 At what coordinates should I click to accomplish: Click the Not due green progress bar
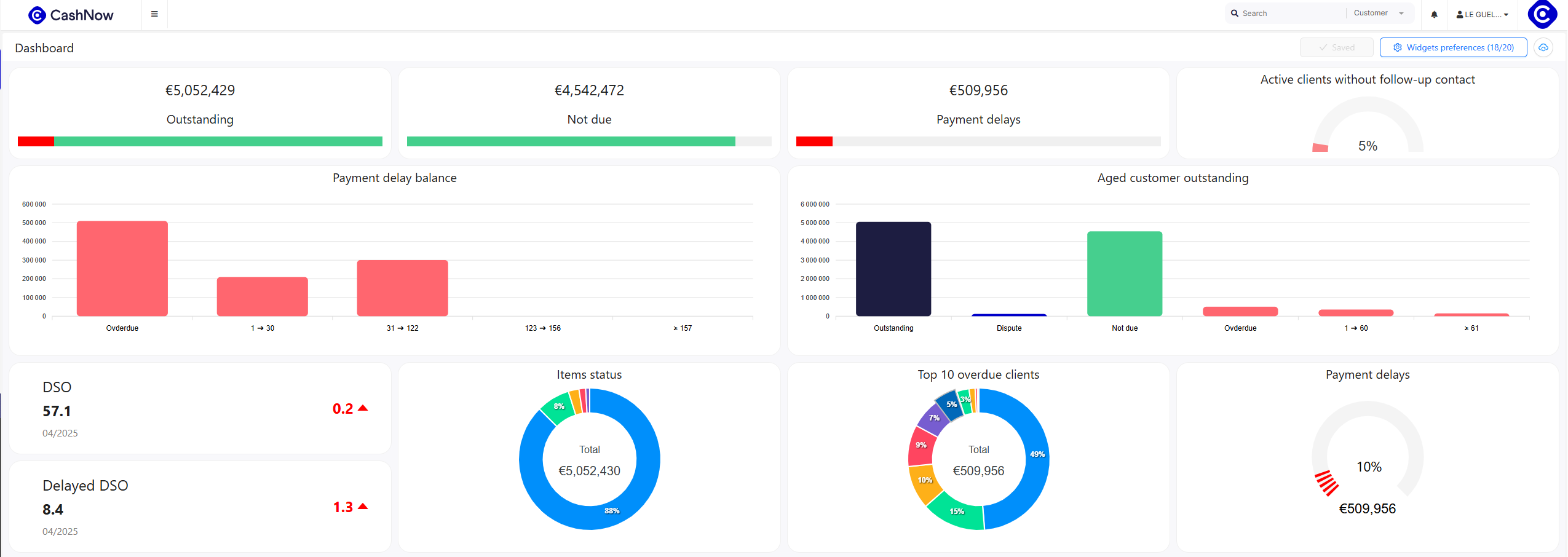(x=571, y=141)
